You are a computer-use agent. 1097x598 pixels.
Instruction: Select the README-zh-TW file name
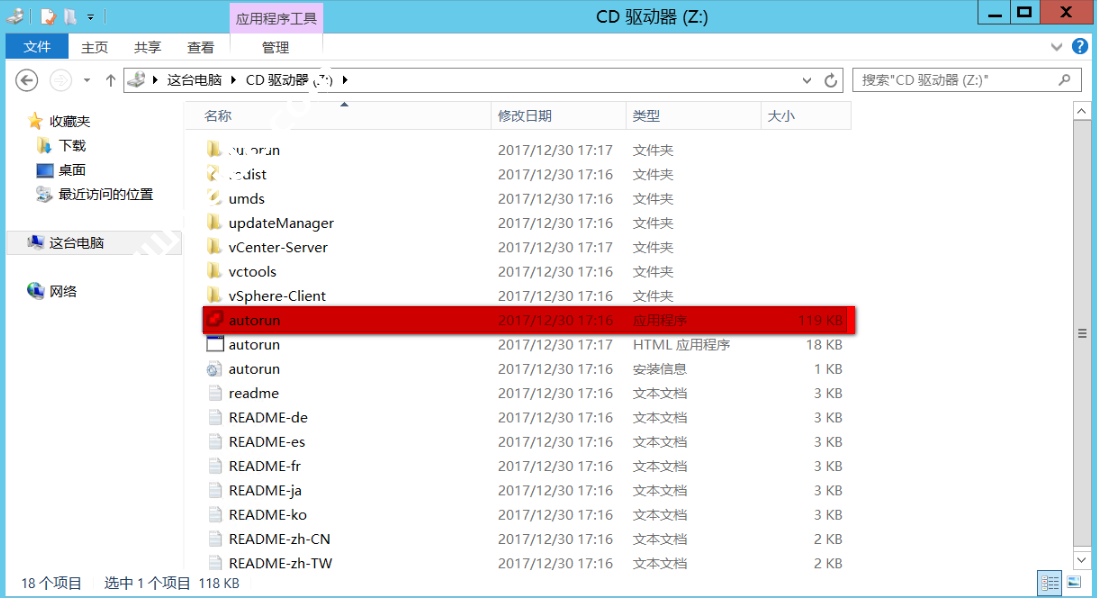pyautogui.click(x=280, y=563)
